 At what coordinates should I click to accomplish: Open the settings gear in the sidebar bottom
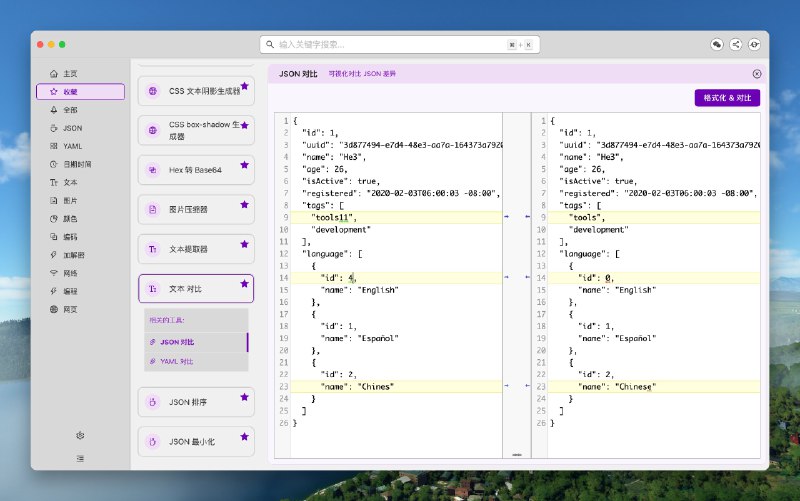[x=80, y=435]
